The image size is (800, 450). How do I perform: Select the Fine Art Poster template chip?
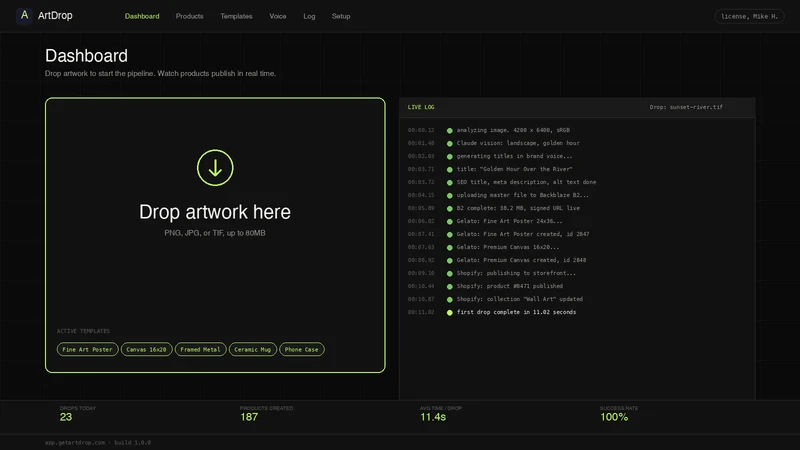pos(87,349)
